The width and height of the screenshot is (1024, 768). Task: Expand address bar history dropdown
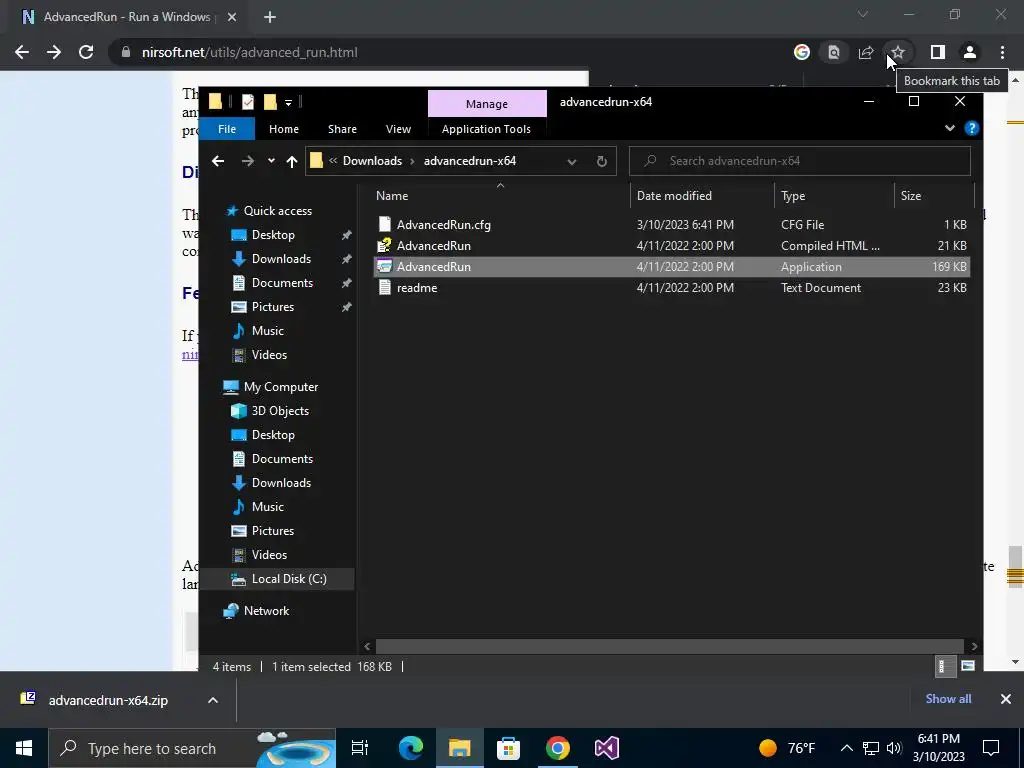(x=571, y=161)
